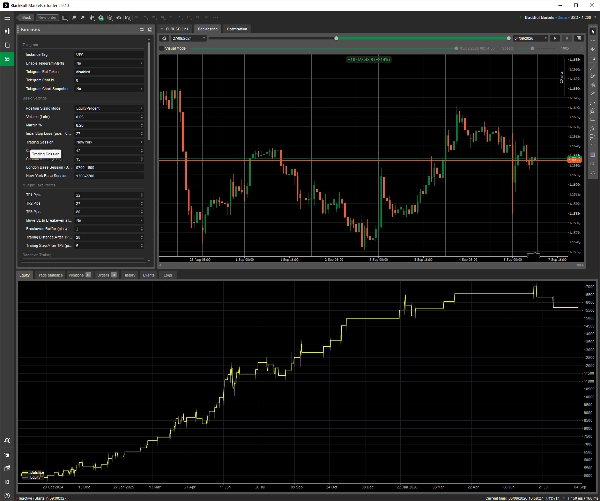Open backtesting settings gear icon
600x501 pixels.
click(x=164, y=38)
